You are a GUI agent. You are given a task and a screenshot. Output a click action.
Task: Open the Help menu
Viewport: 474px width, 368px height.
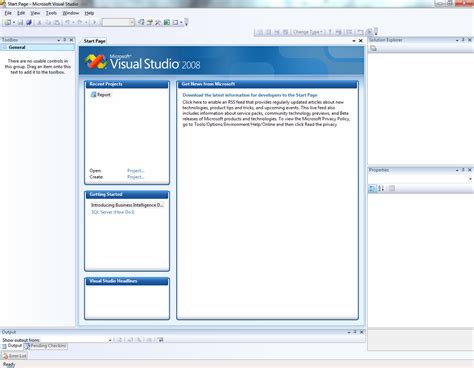pyautogui.click(x=89, y=13)
